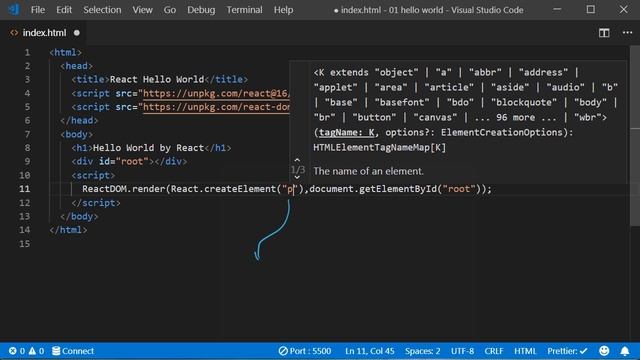Show next signature in parameter hint
This screenshot has width=640, height=360.
pyautogui.click(x=297, y=178)
